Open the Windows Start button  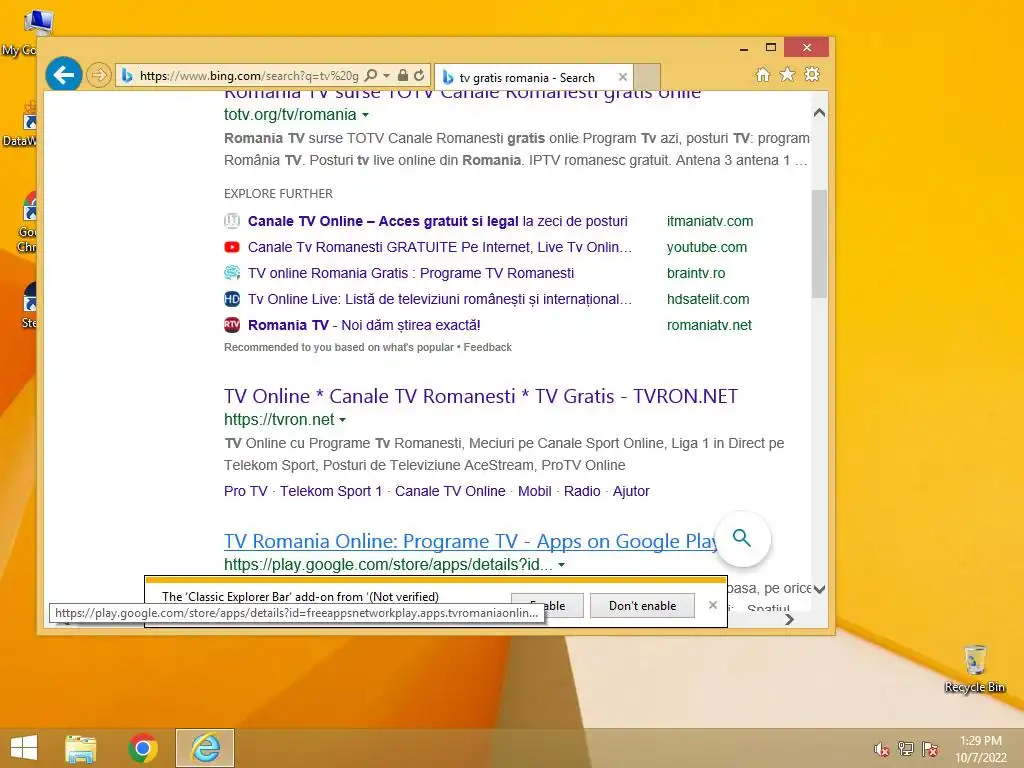click(x=24, y=748)
